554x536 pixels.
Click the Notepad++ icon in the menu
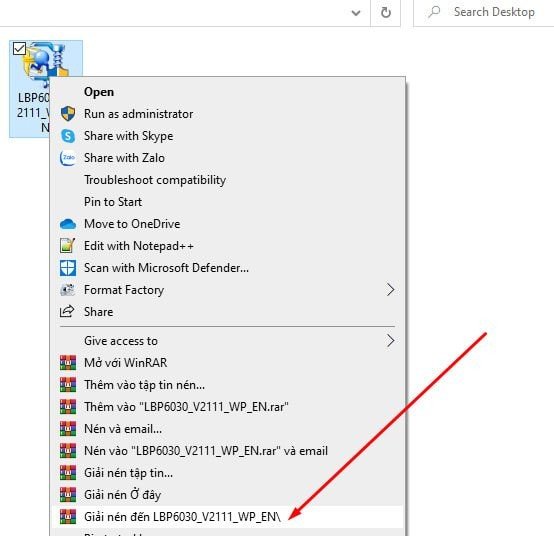68,246
